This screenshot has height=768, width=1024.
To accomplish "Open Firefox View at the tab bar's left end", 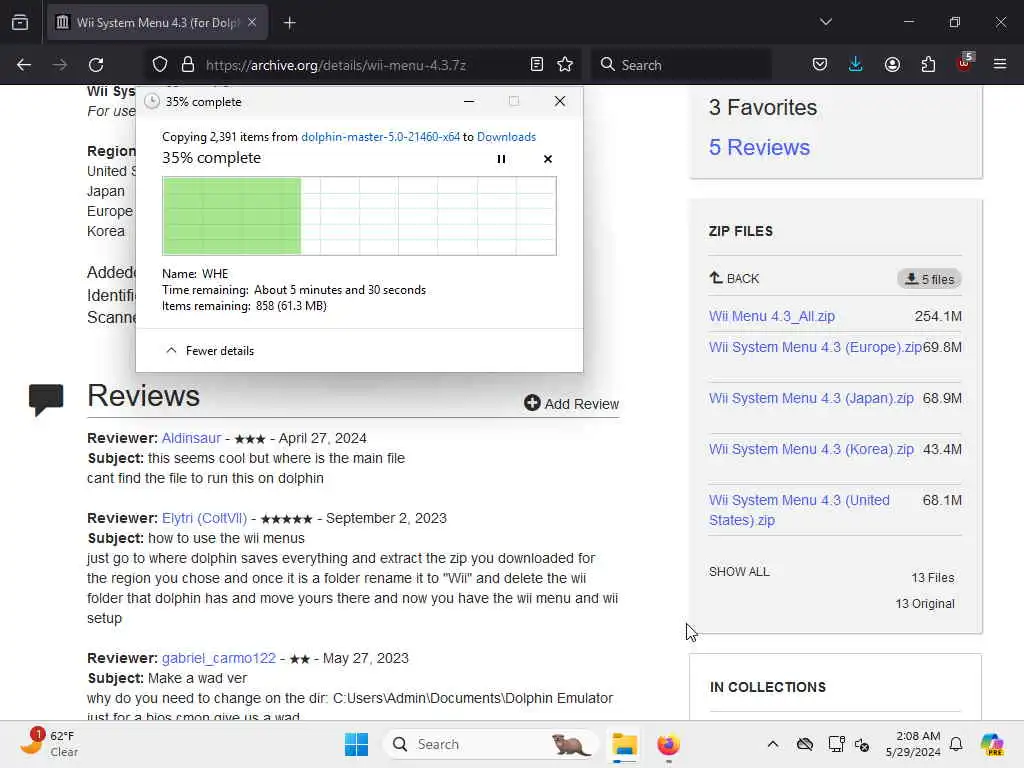I will click(20, 22).
